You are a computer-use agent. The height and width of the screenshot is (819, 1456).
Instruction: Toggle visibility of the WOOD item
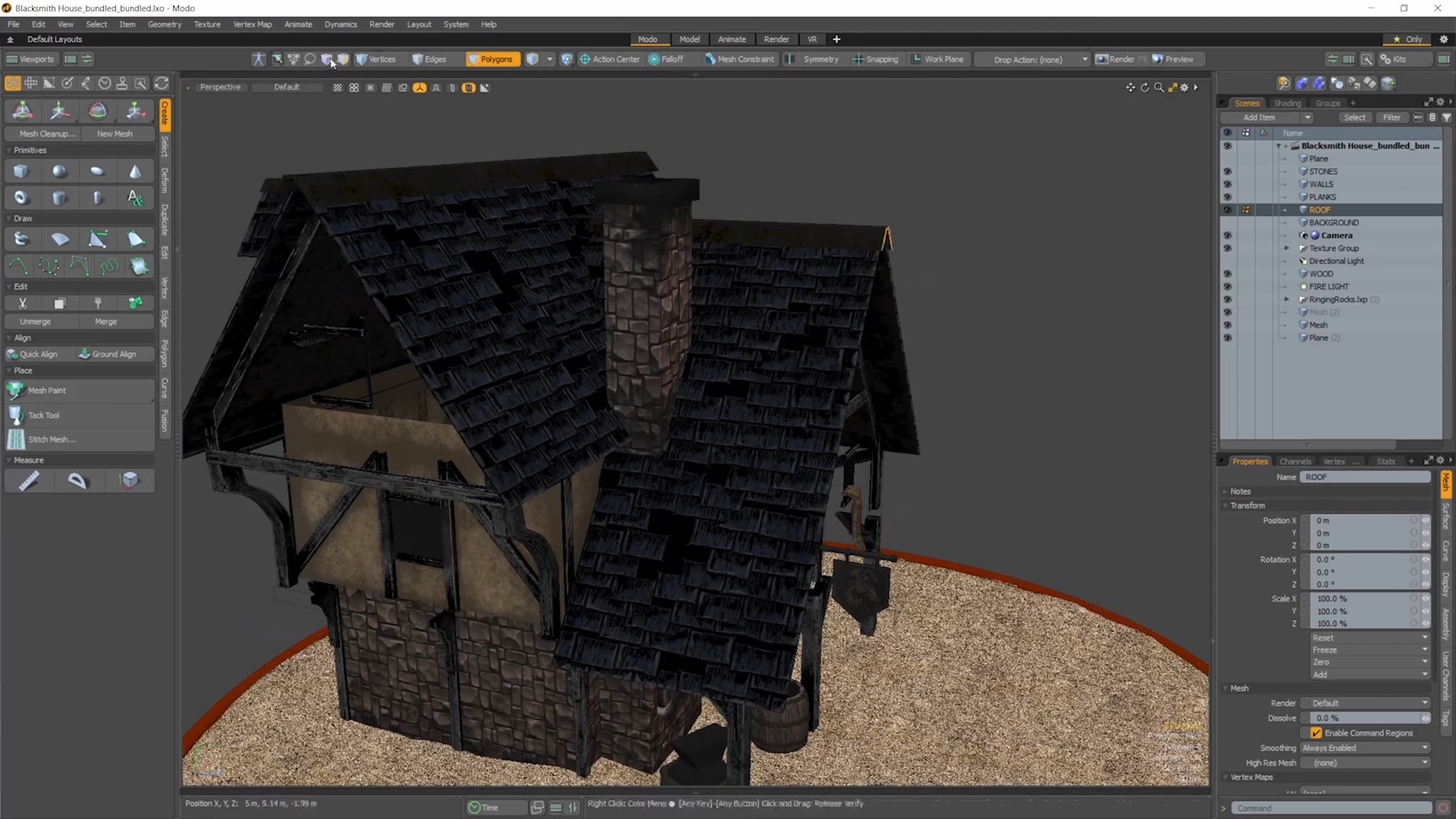1227,274
